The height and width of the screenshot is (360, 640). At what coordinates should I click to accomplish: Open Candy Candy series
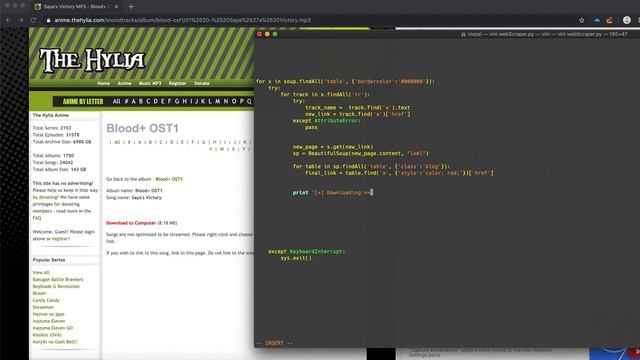[x=46, y=300]
